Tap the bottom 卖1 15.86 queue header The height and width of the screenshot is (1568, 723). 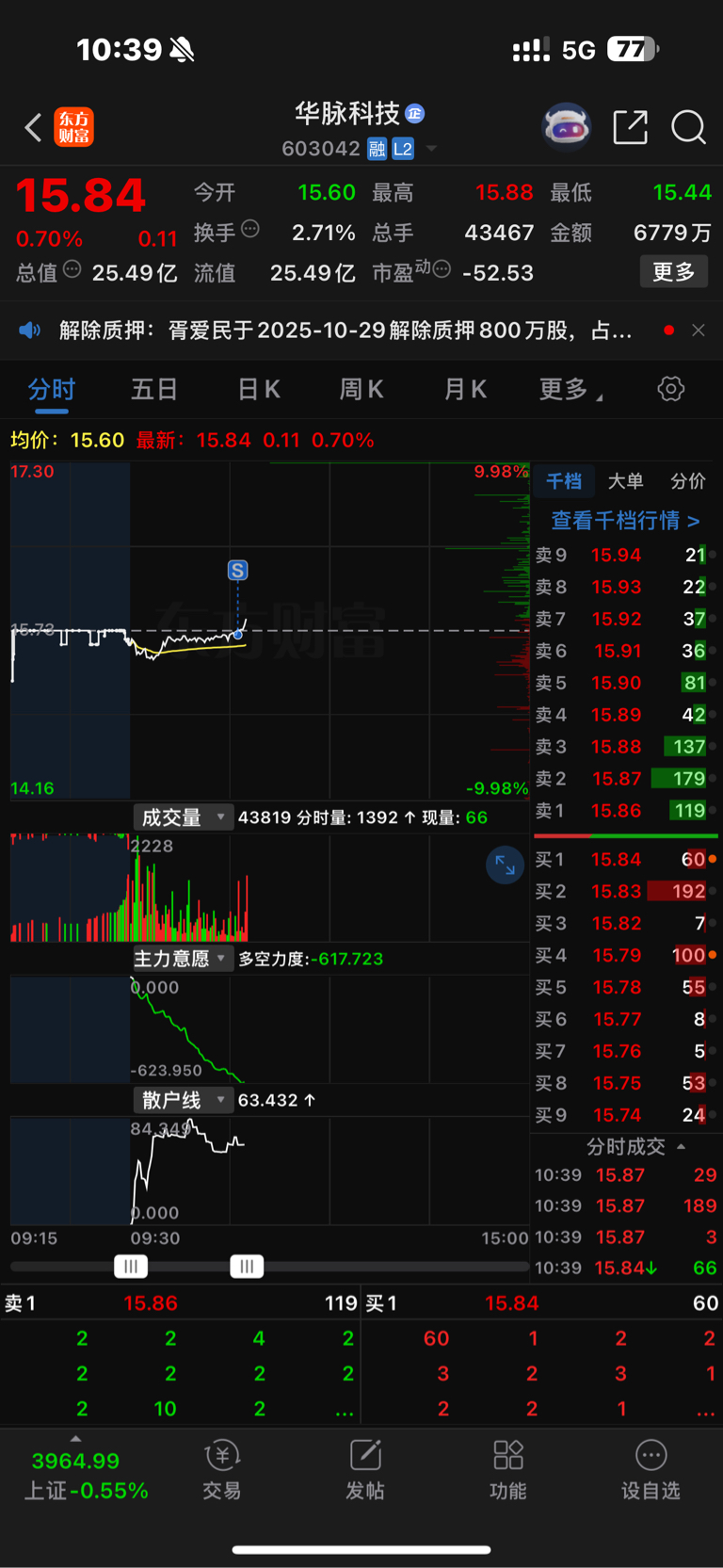click(181, 1303)
